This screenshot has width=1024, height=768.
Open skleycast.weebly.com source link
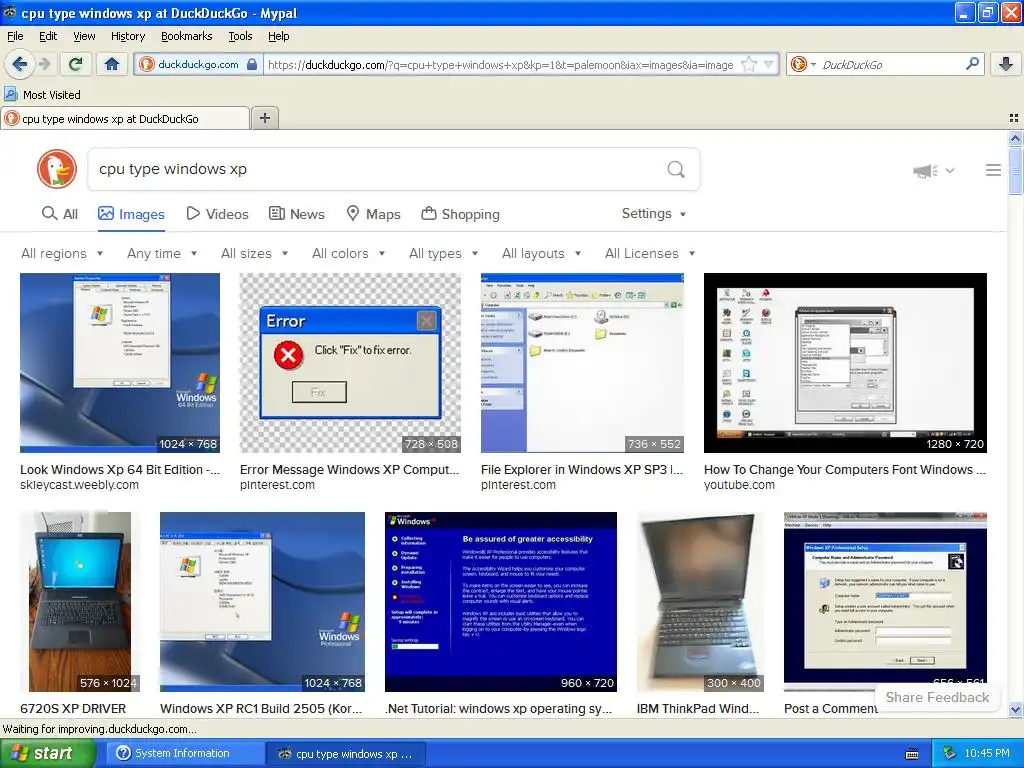(79, 485)
